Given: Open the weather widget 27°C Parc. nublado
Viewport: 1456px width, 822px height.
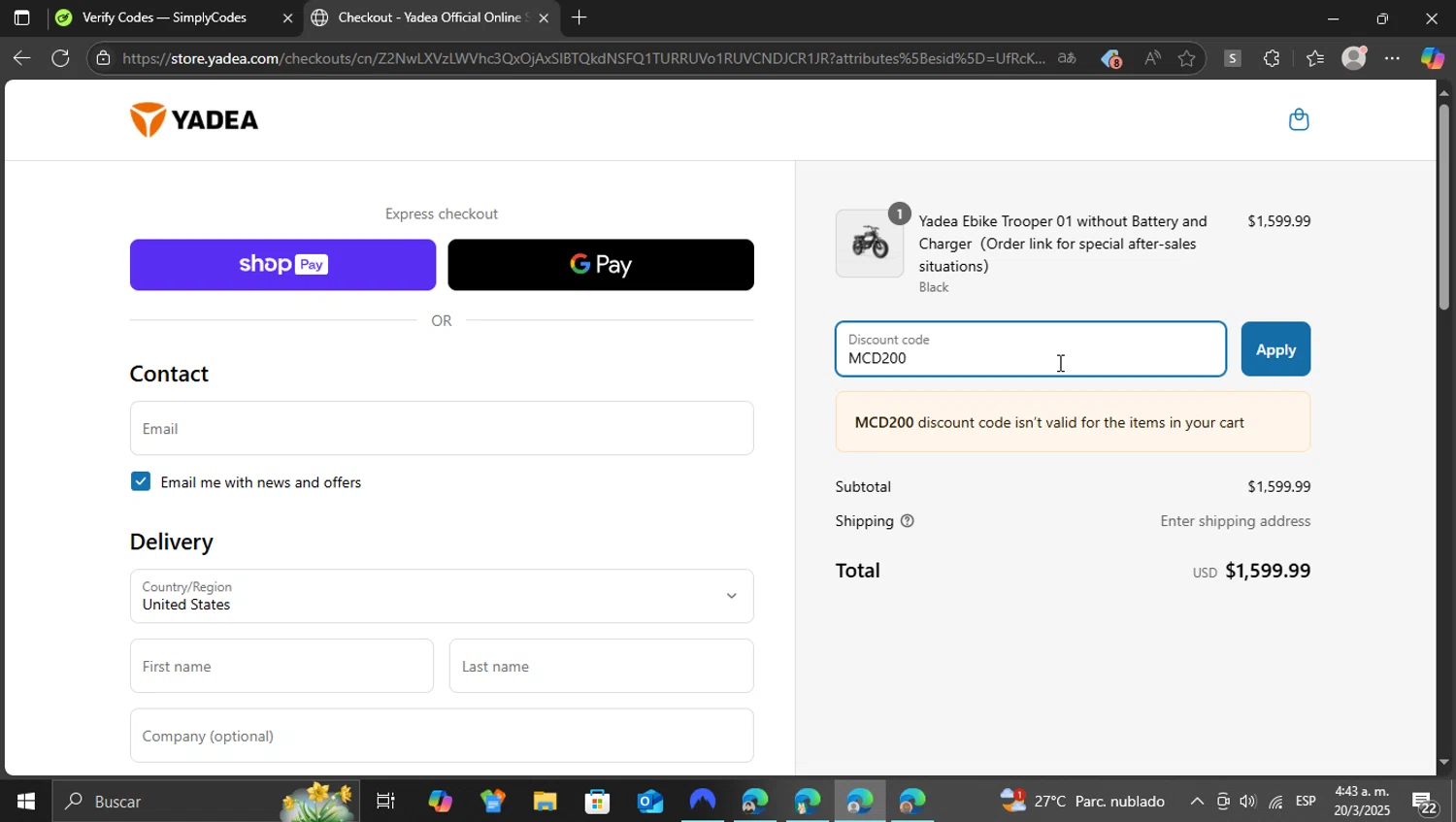Looking at the screenshot, I should [1083, 802].
